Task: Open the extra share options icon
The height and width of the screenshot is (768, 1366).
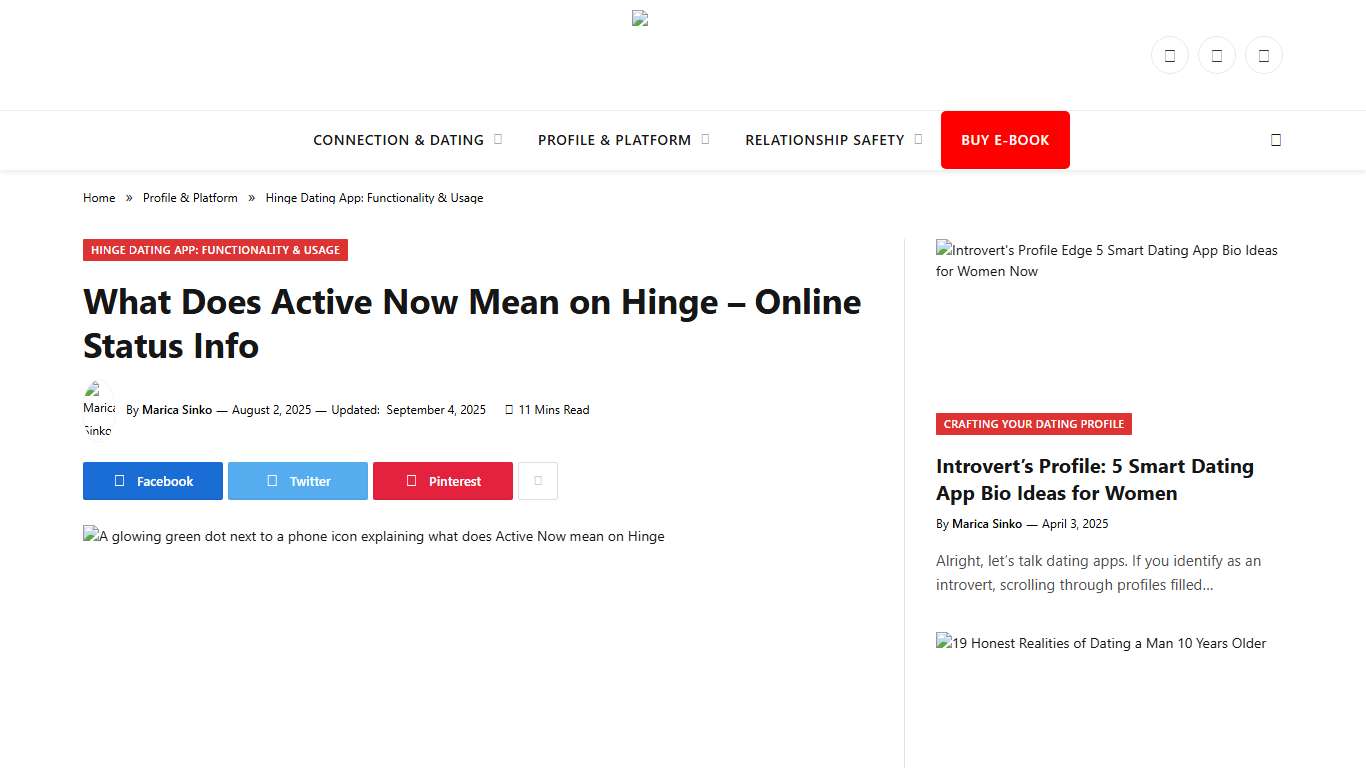Action: (x=538, y=481)
